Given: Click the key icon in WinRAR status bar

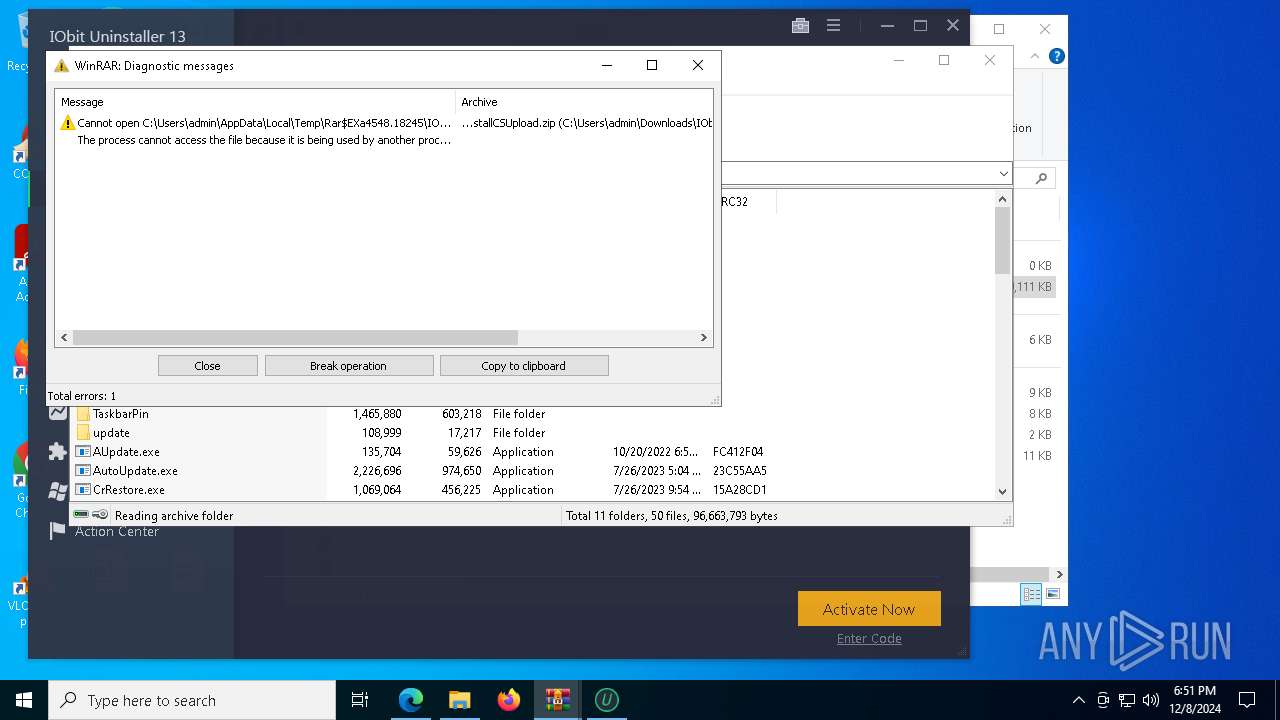Looking at the screenshot, I should 100,515.
